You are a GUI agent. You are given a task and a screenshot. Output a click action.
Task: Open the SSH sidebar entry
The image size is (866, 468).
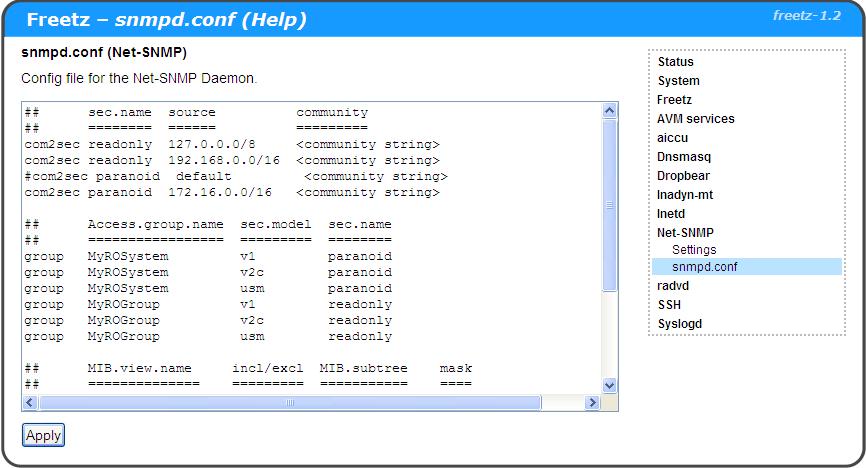(x=669, y=305)
